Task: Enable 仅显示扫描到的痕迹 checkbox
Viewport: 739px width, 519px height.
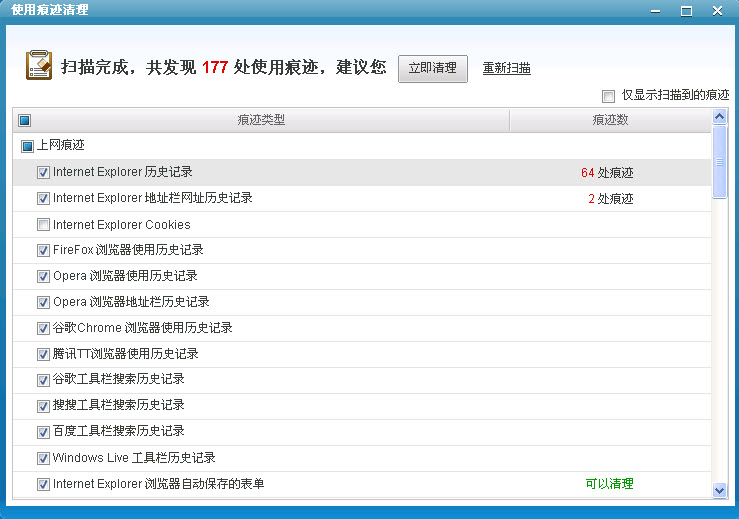Action: (x=608, y=96)
